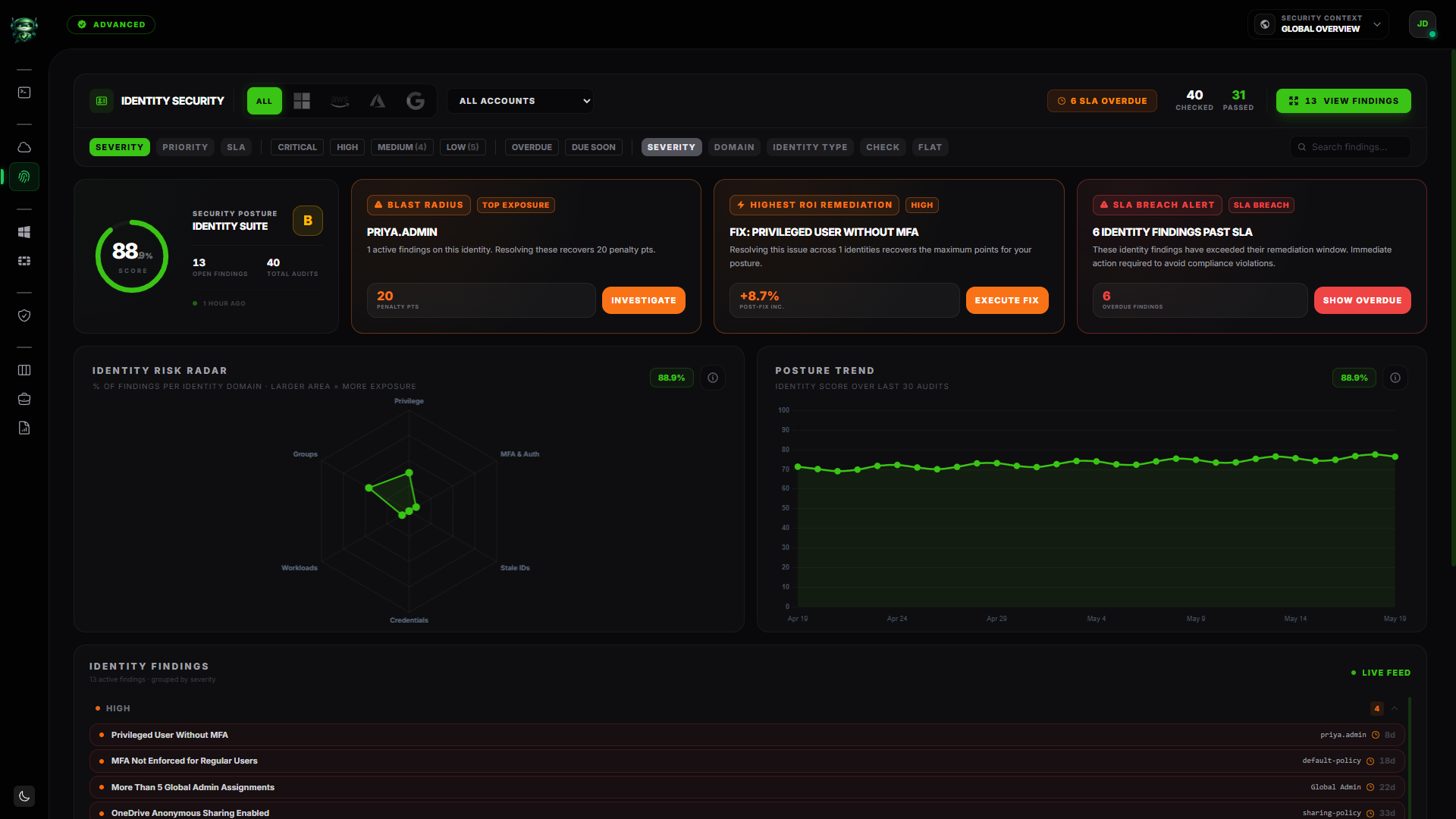The image size is (1456, 819).
Task: Click the posture grade B badge
Action: (x=308, y=221)
